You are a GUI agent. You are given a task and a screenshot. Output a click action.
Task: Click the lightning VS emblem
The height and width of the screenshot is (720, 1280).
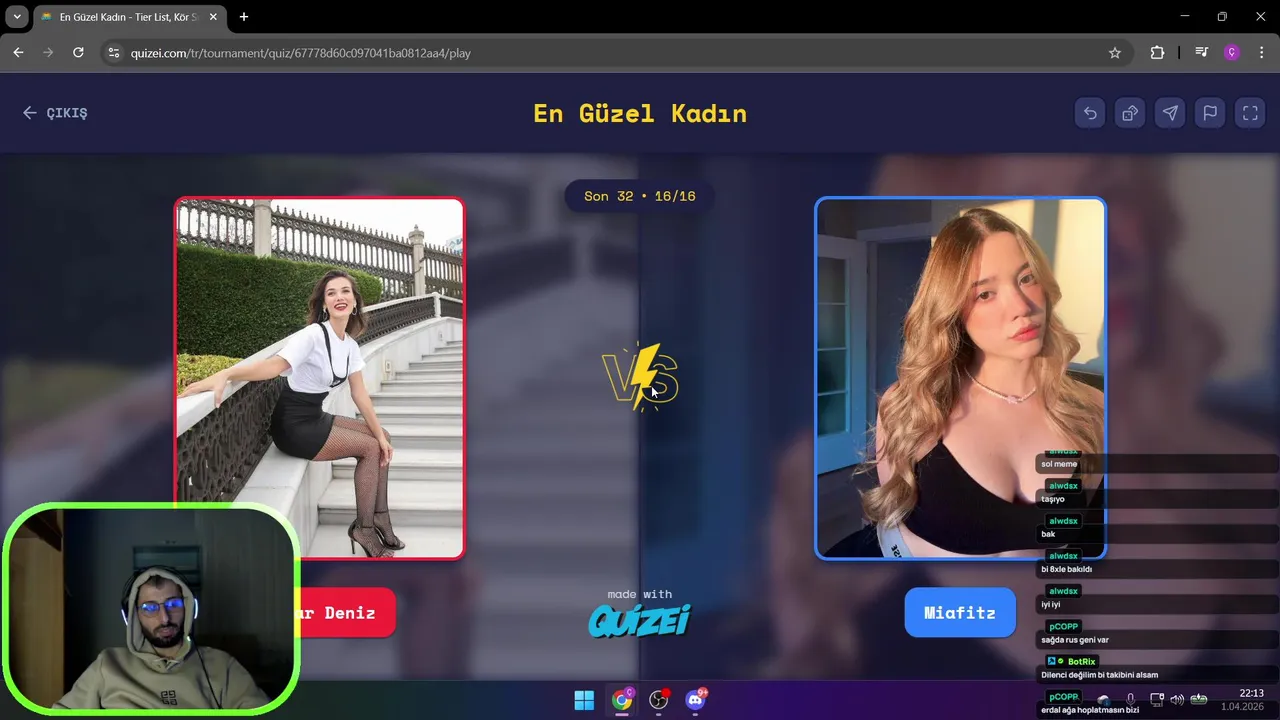(x=640, y=377)
